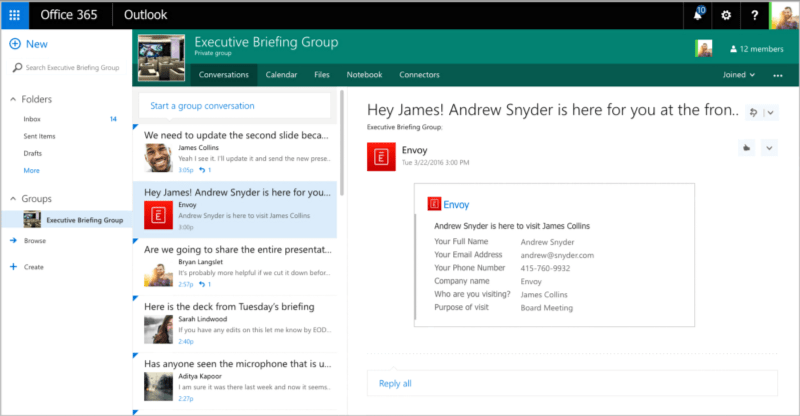Collapse the Groups section
This screenshot has height=416, width=800.
point(13,199)
